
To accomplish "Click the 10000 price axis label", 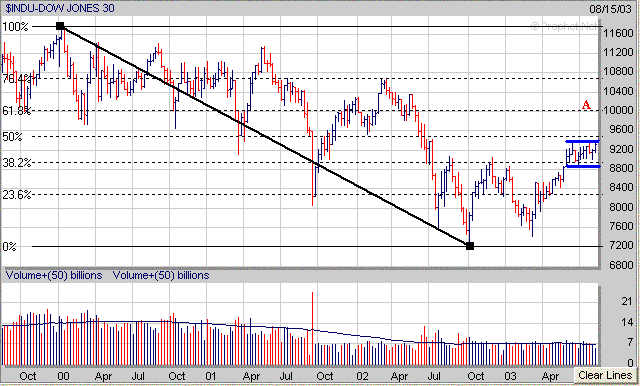I will click(618, 110).
